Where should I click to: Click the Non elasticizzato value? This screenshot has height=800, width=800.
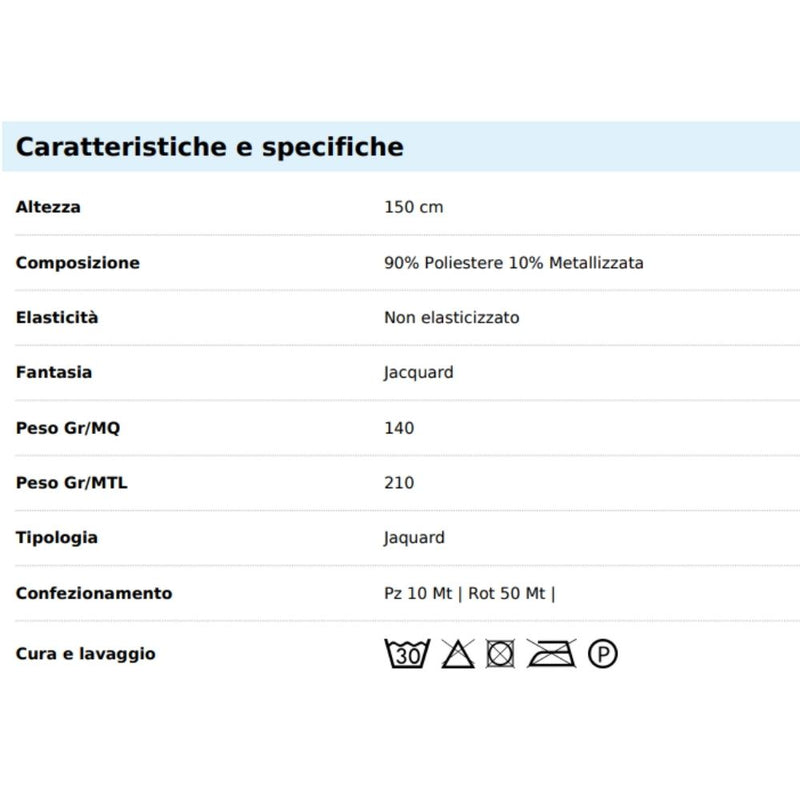coord(452,317)
